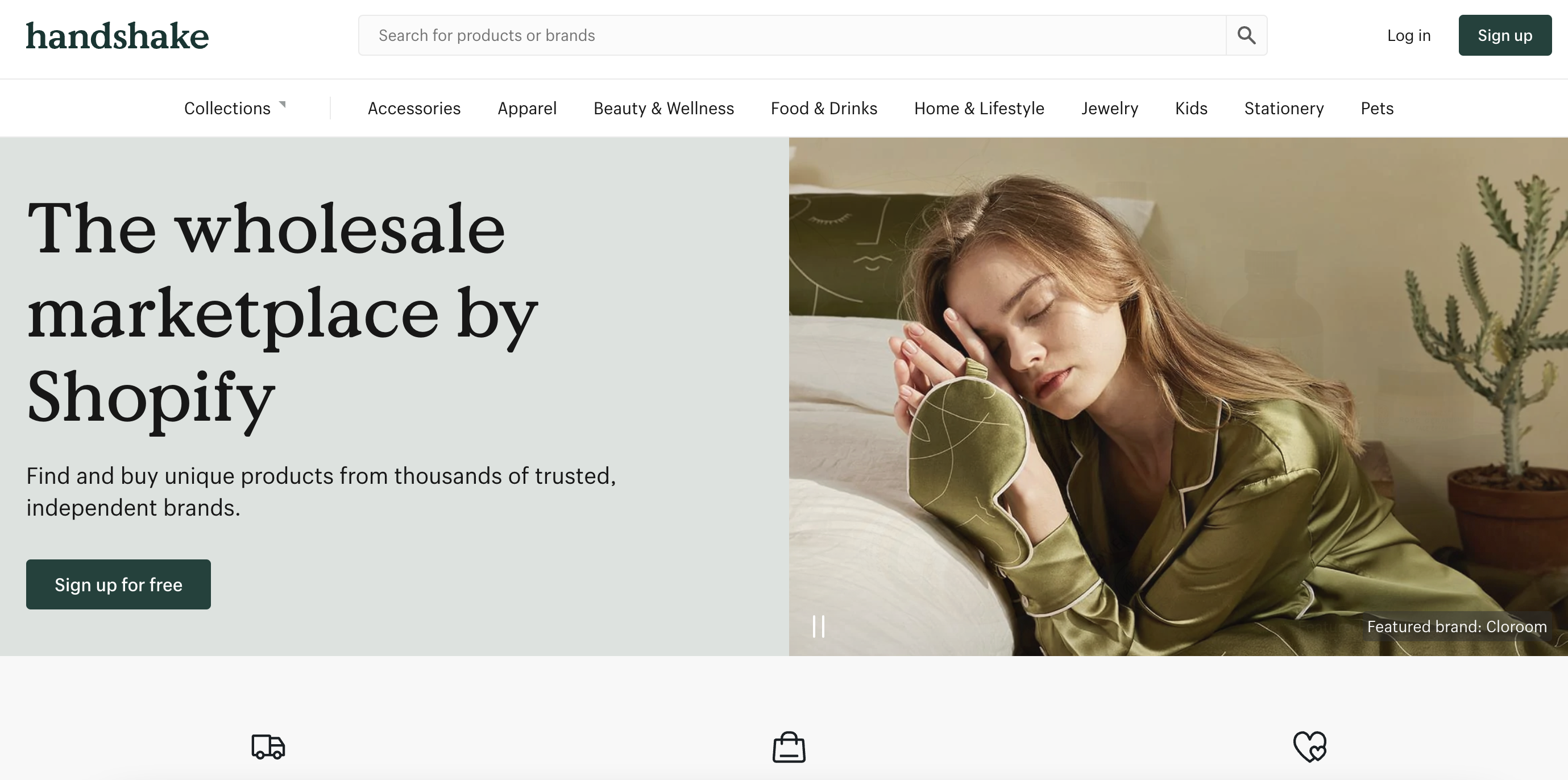Open Home & Lifestyle category

click(979, 108)
